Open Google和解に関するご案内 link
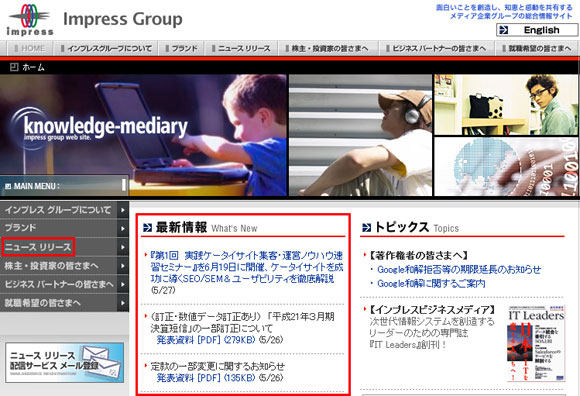This screenshot has width=580, height=396. [x=431, y=284]
